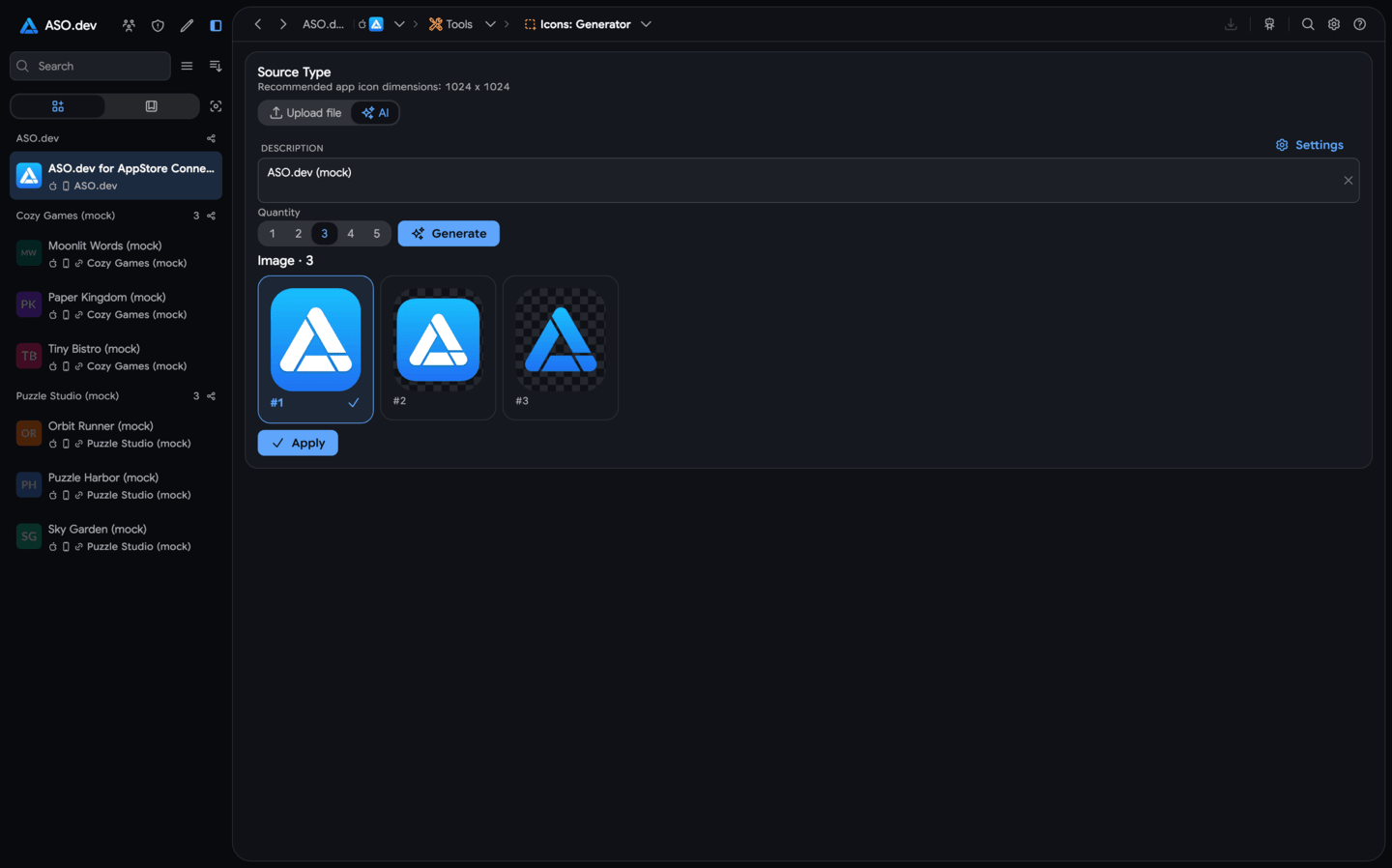Image resolution: width=1392 pixels, height=868 pixels.
Task: Open the Icons: Generator dropdown chevron
Action: [646, 24]
